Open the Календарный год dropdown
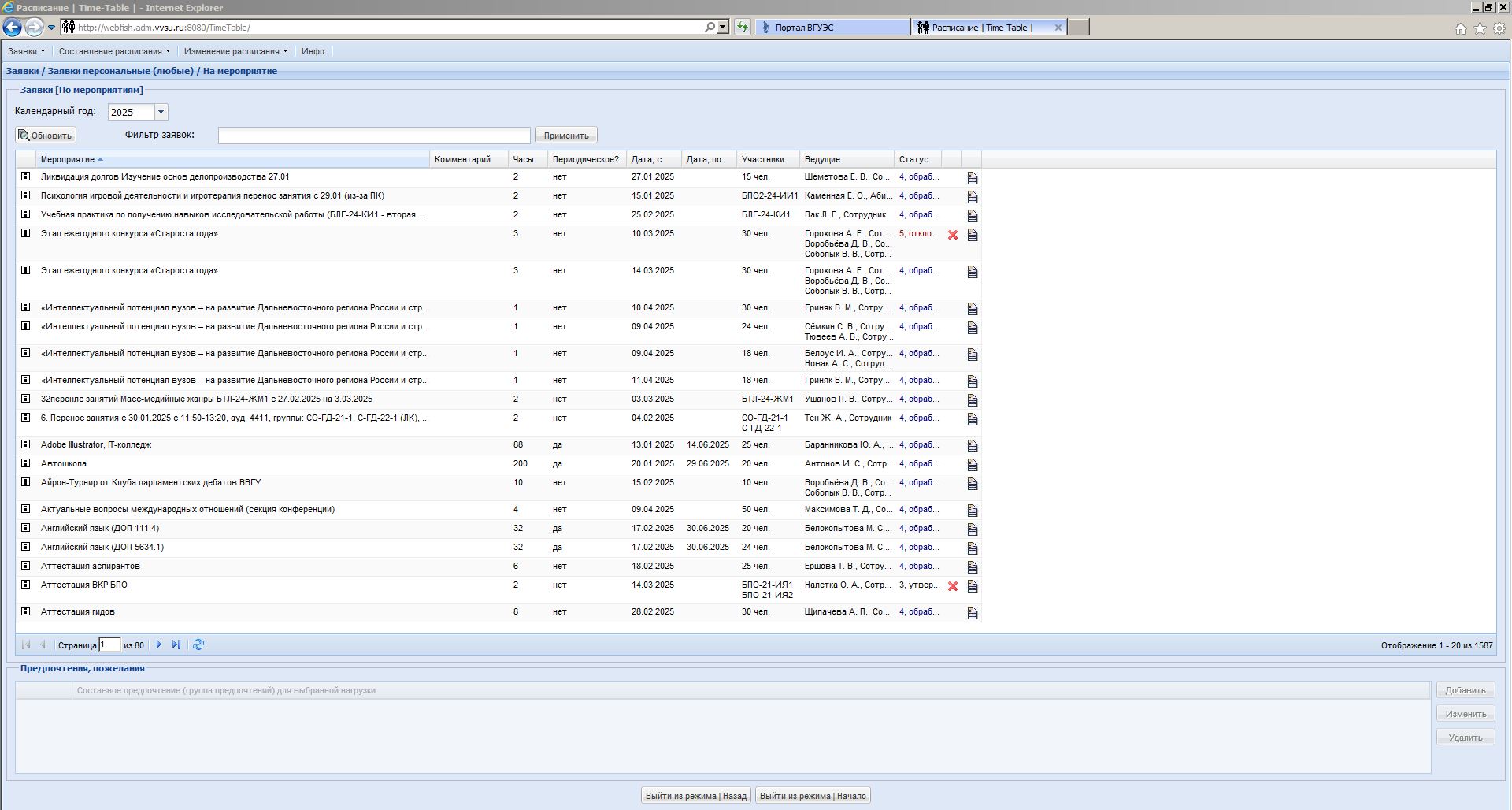This screenshot has height=810, width=1512. (x=161, y=112)
